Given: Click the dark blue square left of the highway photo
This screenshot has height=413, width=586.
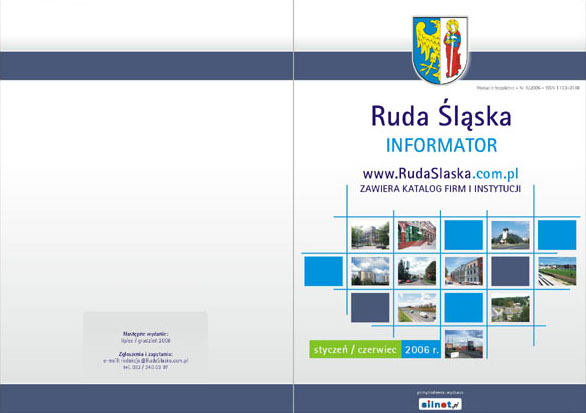Looking at the screenshot, I should 370,308.
